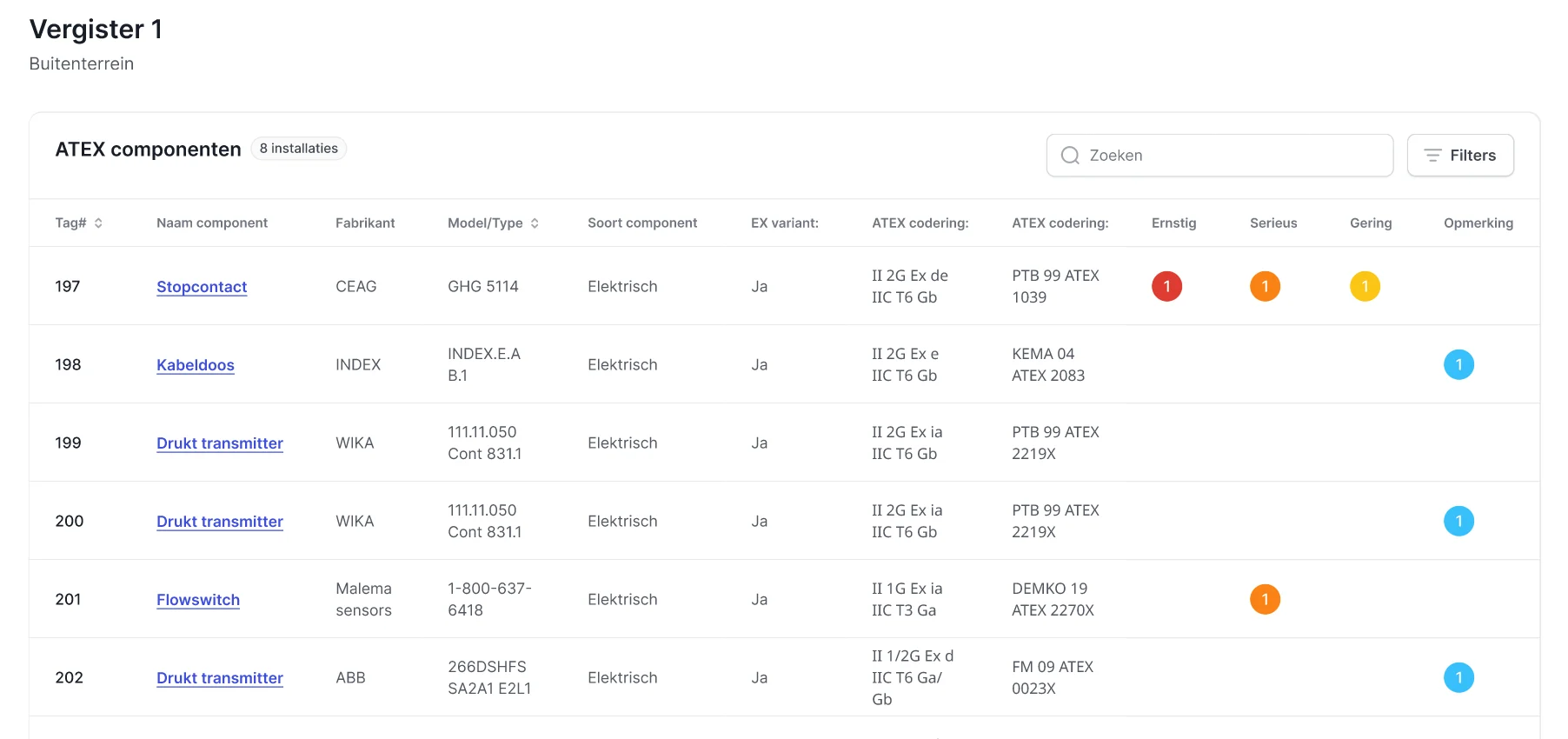
Task: Click the Gering column header
Action: pyautogui.click(x=1371, y=223)
